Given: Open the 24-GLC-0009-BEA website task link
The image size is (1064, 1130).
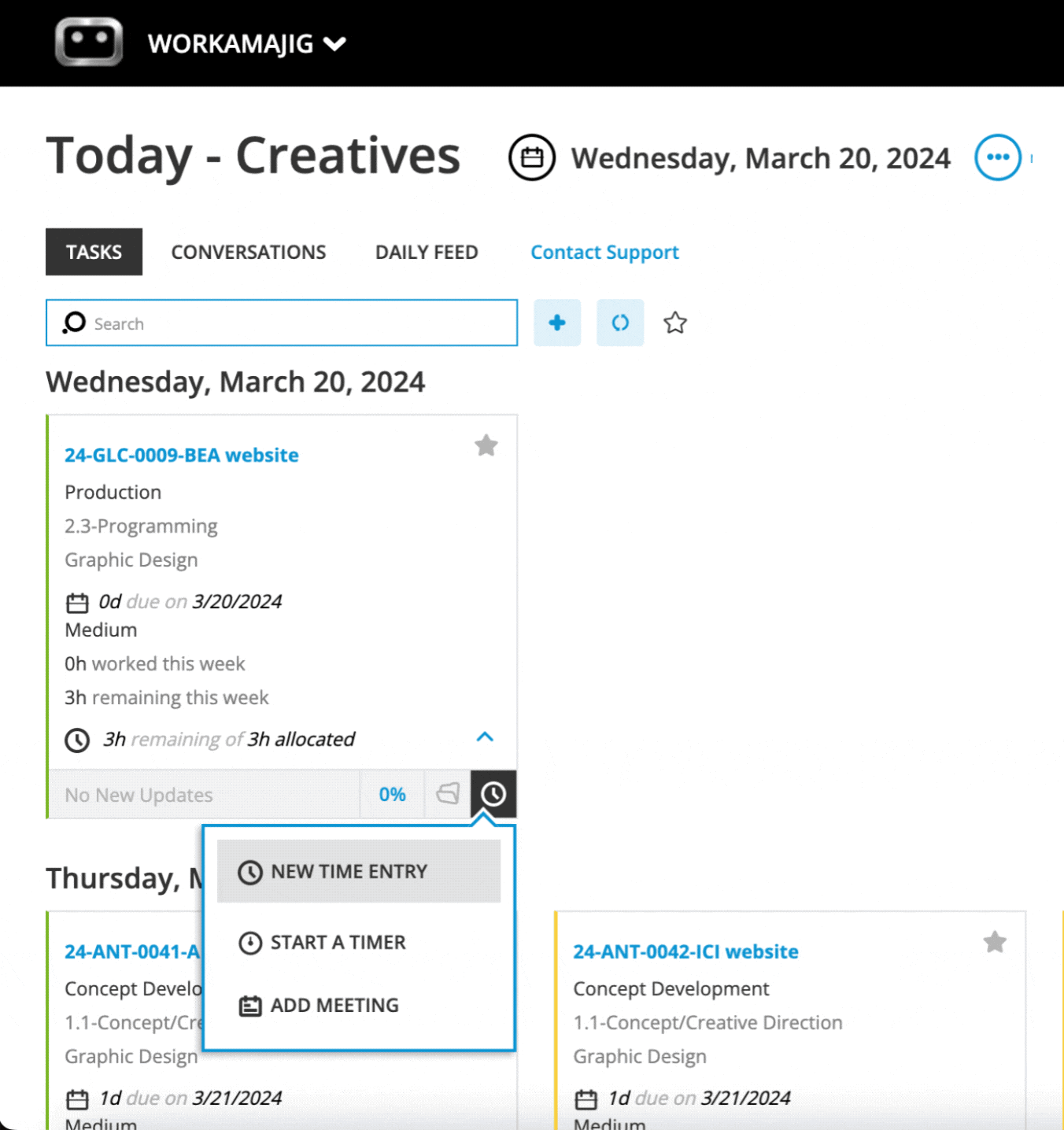Looking at the screenshot, I should (x=181, y=455).
